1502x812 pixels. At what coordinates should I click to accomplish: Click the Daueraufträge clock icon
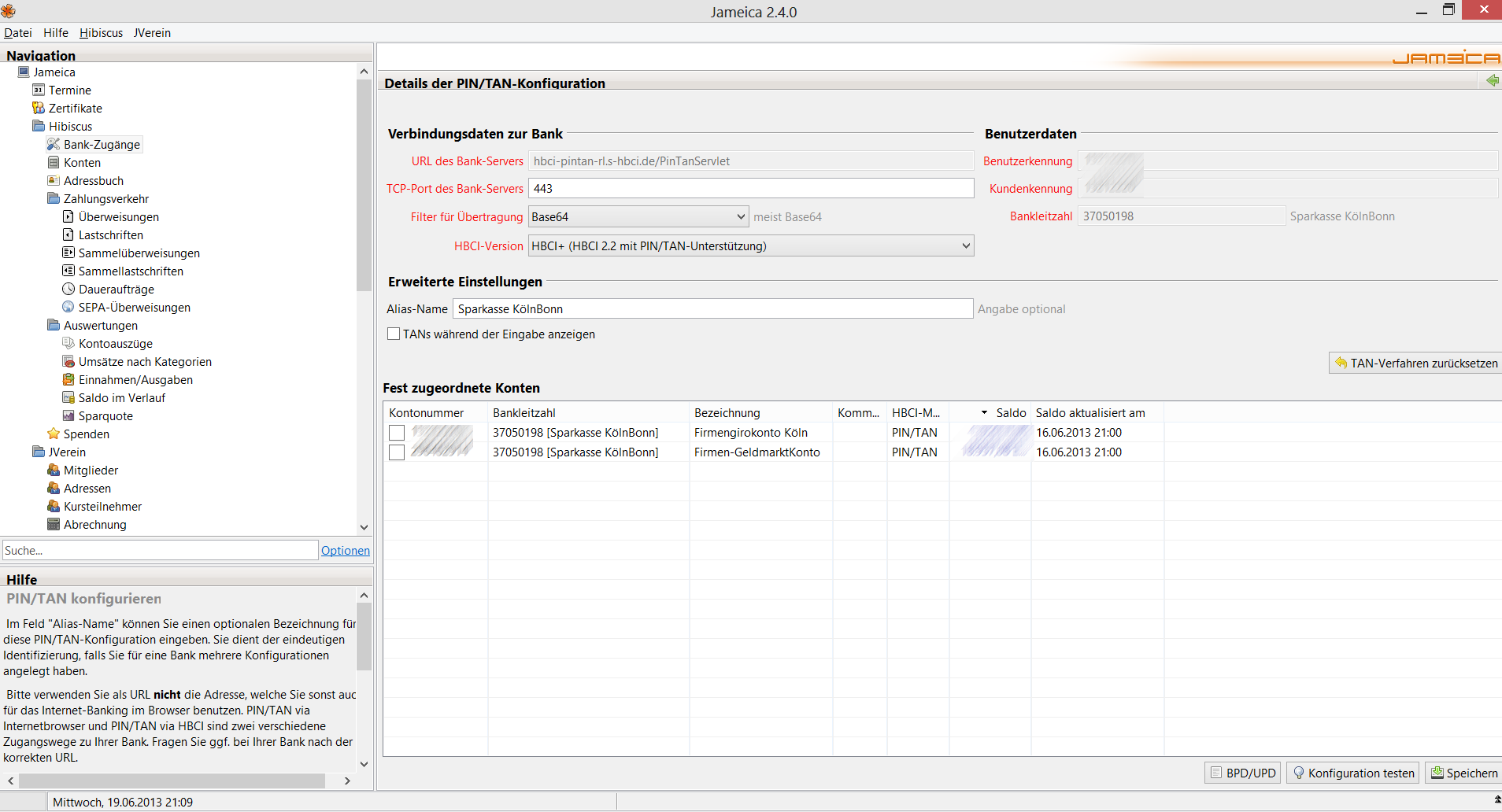tap(68, 289)
